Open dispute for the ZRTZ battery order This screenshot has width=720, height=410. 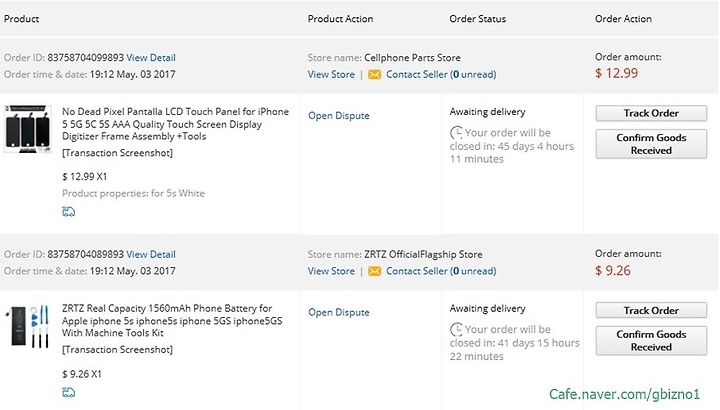point(339,312)
